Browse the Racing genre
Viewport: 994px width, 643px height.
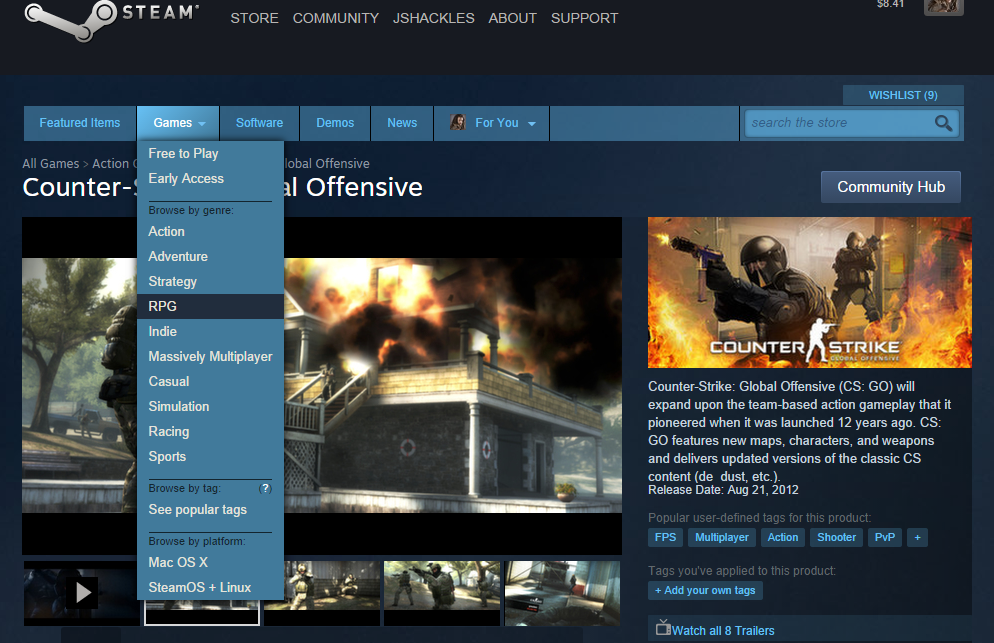(210, 432)
